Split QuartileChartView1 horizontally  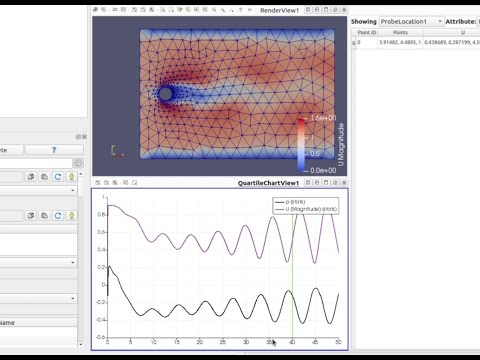(x=308, y=183)
